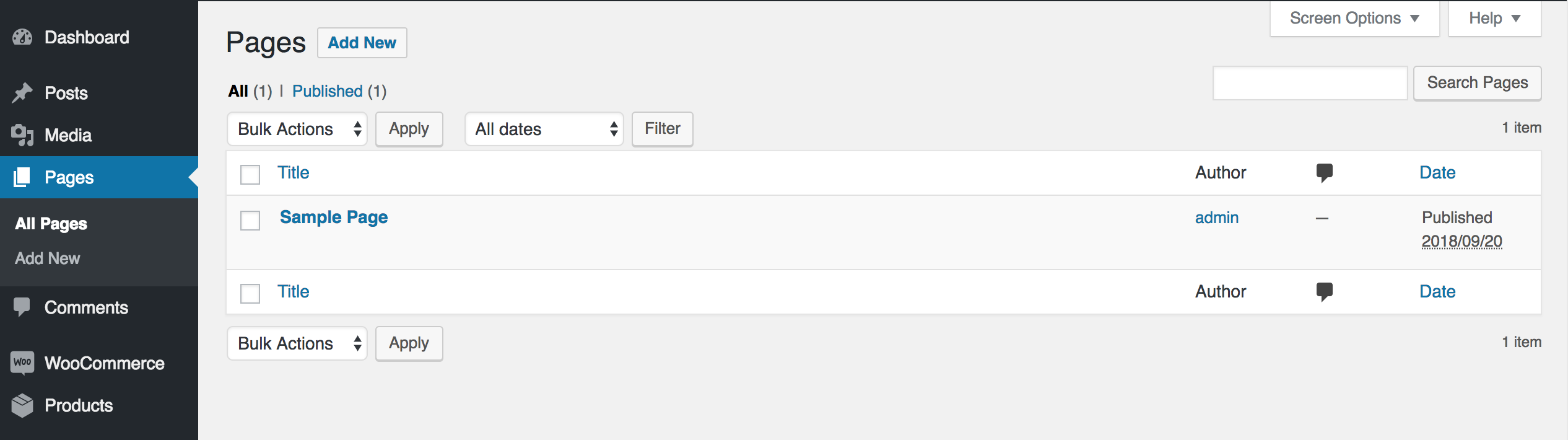Click the comments bubble icon in table header
The height and width of the screenshot is (440, 1568).
click(x=1324, y=173)
